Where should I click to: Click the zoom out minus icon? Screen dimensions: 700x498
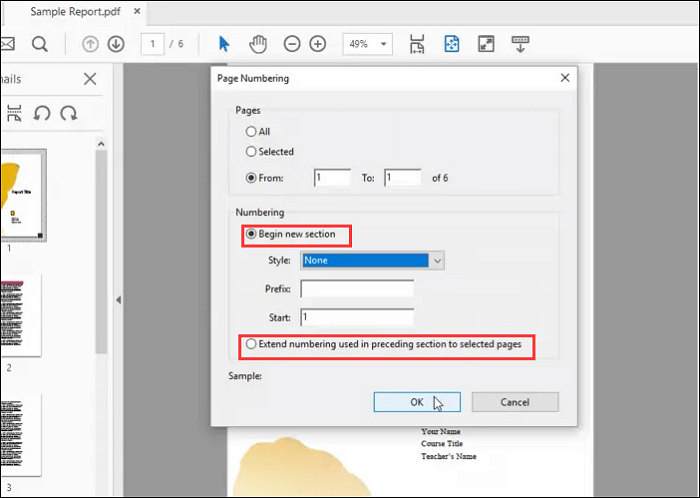[292, 44]
